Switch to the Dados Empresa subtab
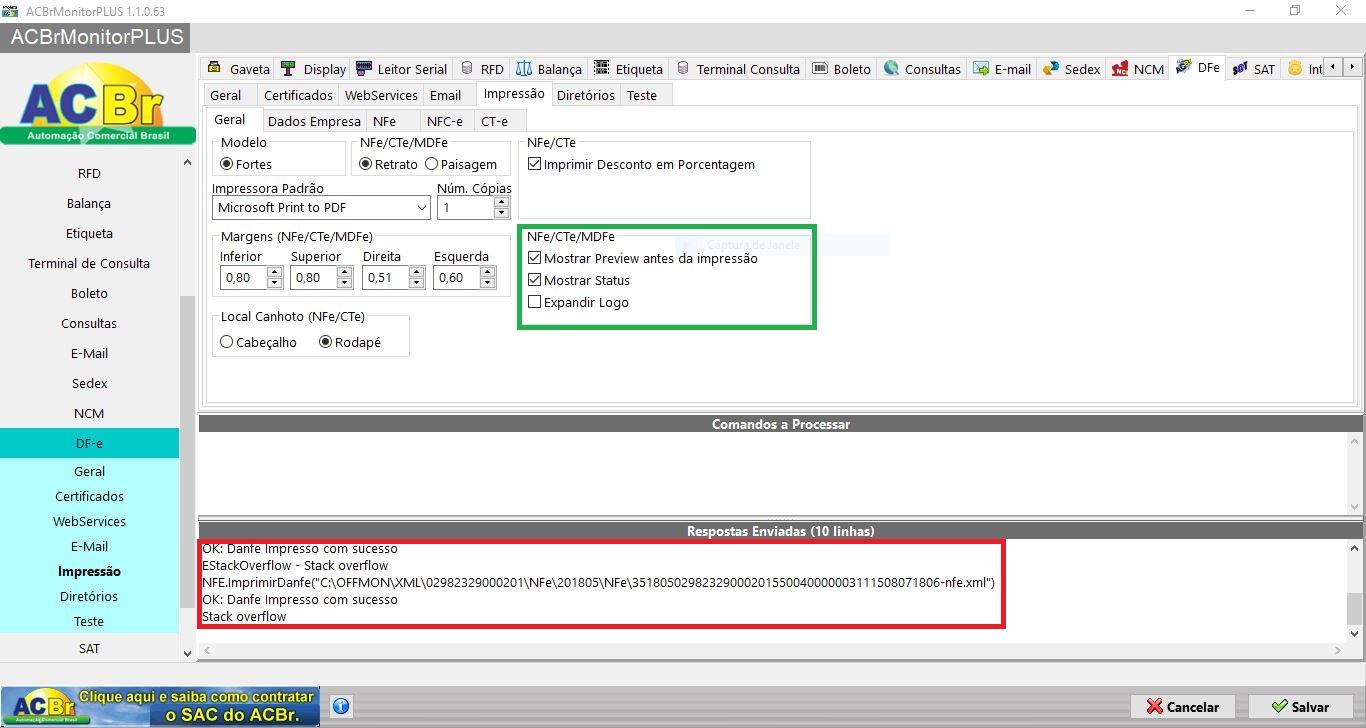 [314, 121]
